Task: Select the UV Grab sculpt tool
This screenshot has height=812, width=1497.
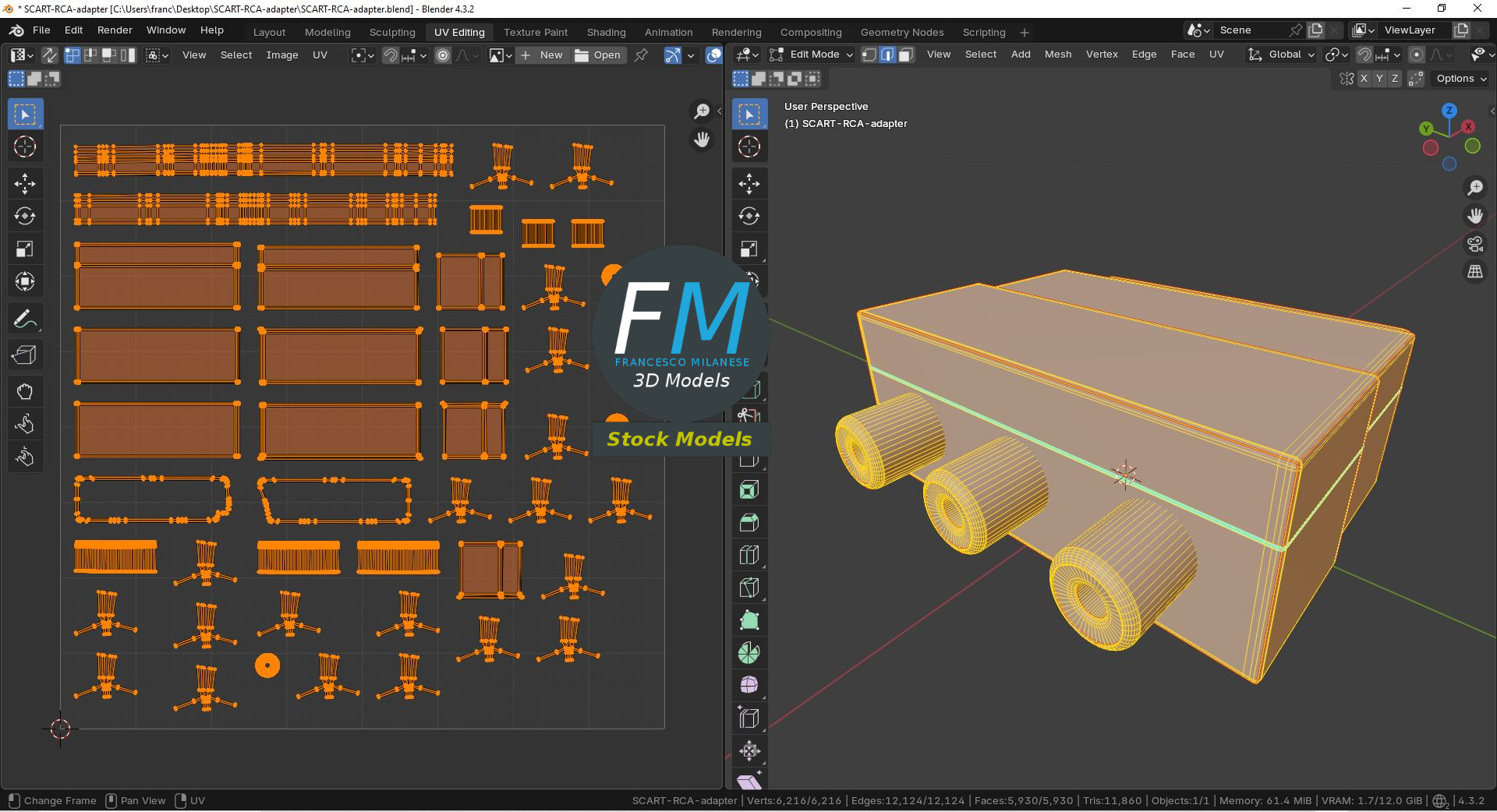Action: coord(25,391)
